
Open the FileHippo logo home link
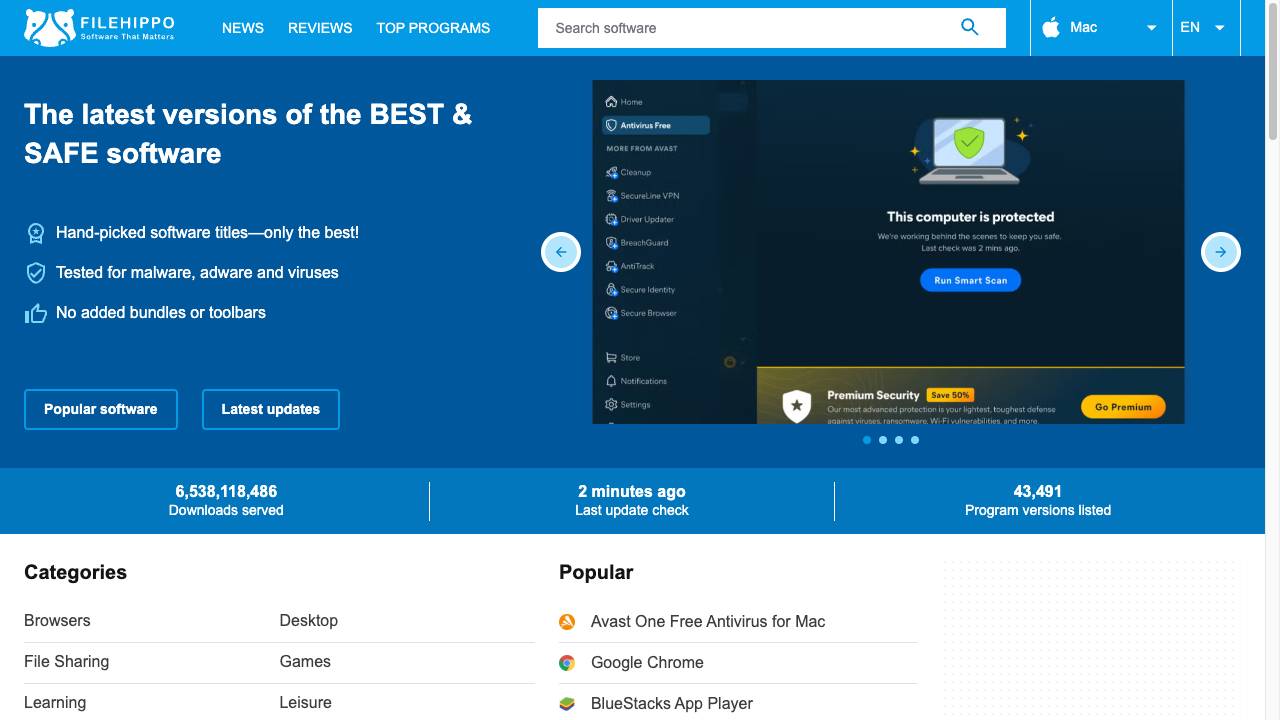click(99, 28)
